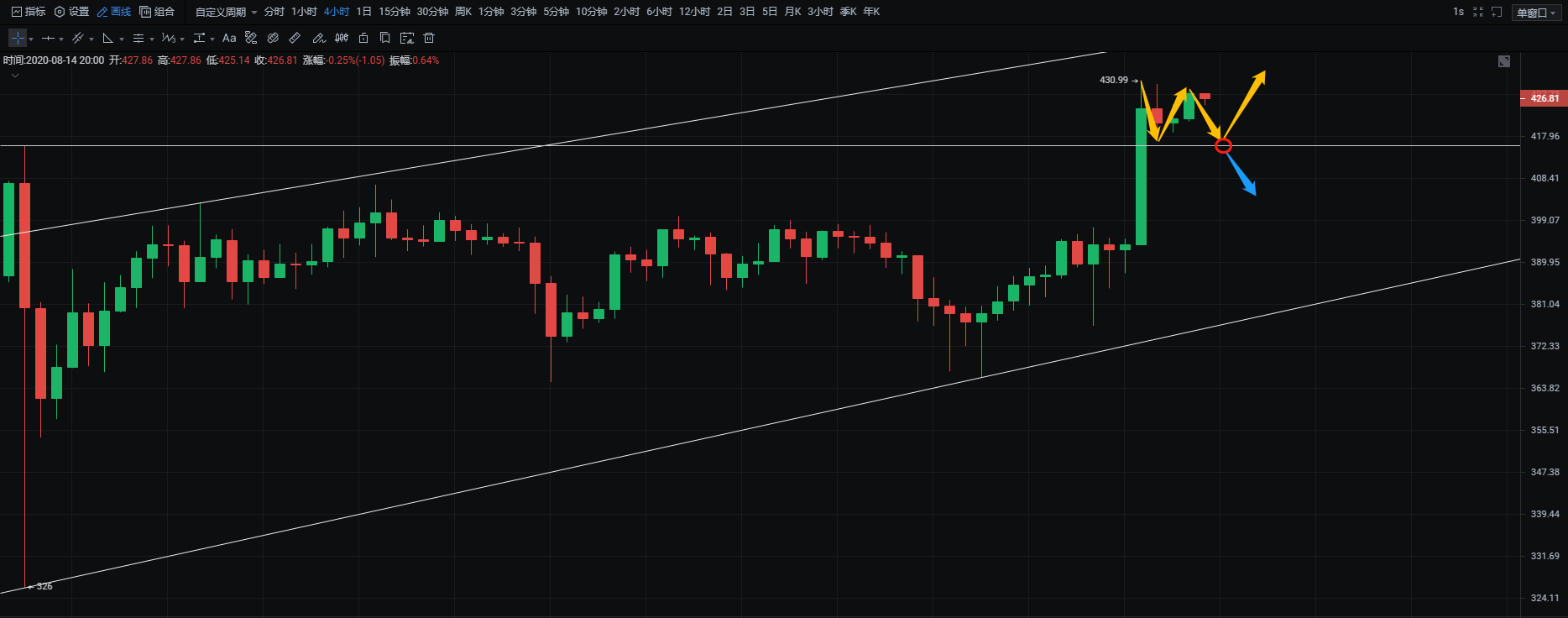Open the 单窗口 window layout dropdown
The height and width of the screenshot is (618, 1568).
[x=1536, y=13]
